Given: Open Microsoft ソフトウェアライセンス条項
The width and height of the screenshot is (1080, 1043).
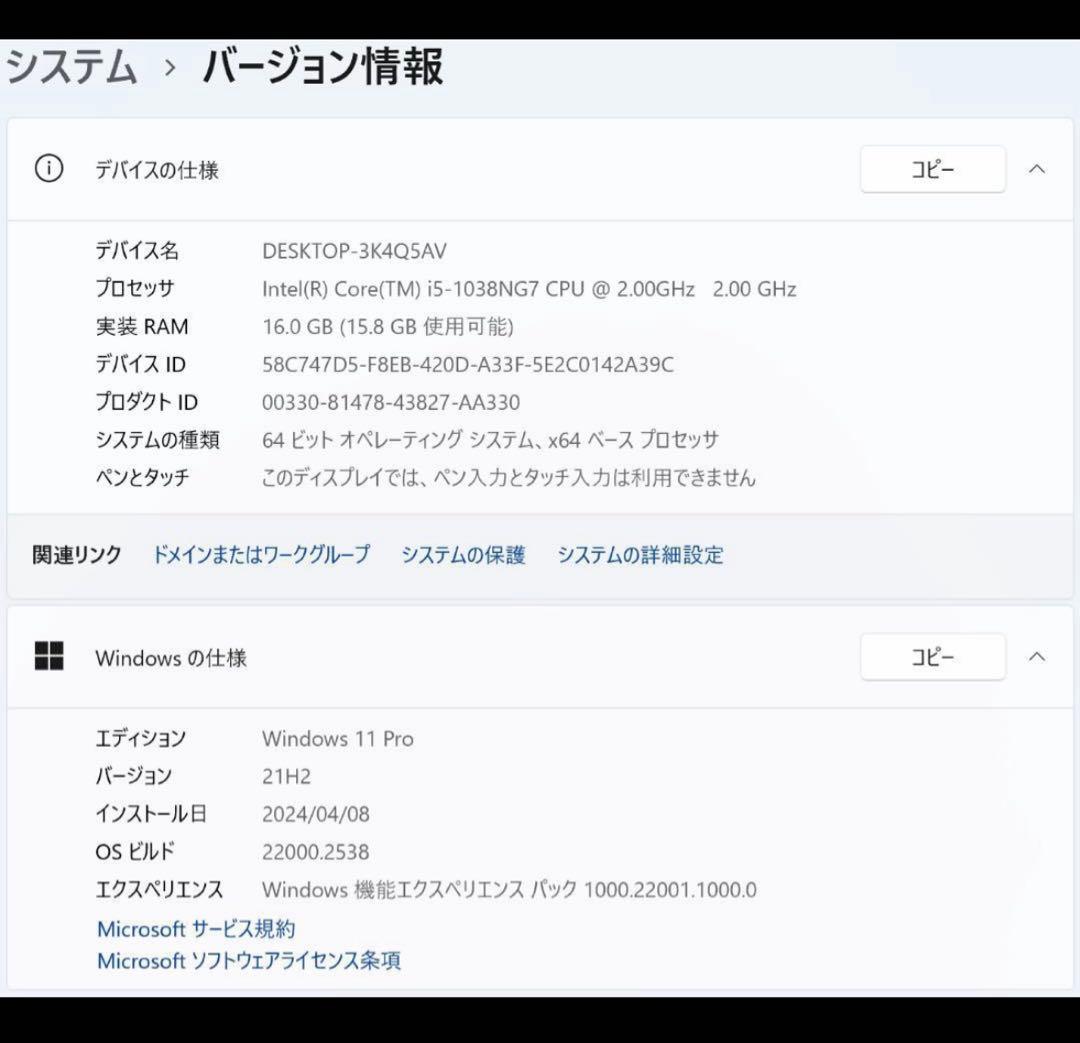Looking at the screenshot, I should pos(248,961).
